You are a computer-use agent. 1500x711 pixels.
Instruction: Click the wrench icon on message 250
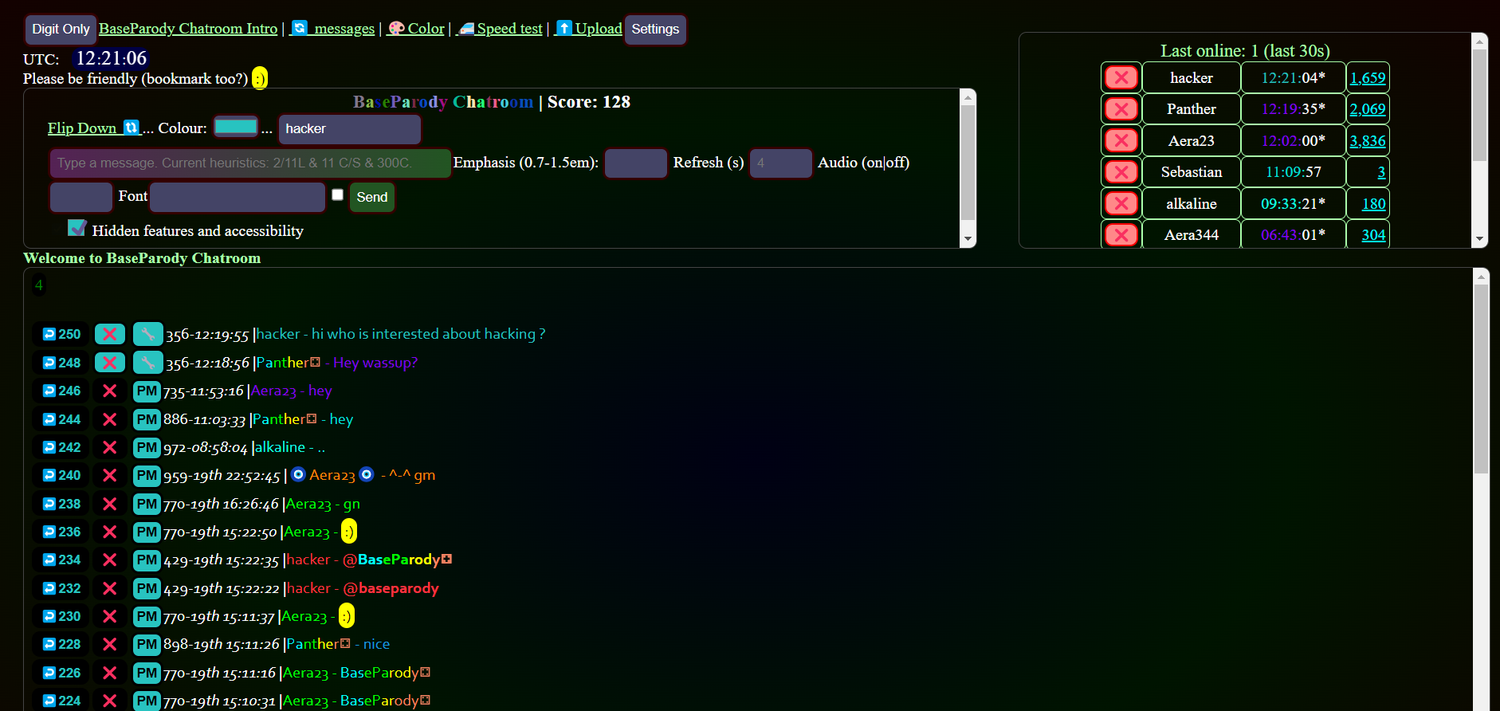pyautogui.click(x=147, y=333)
